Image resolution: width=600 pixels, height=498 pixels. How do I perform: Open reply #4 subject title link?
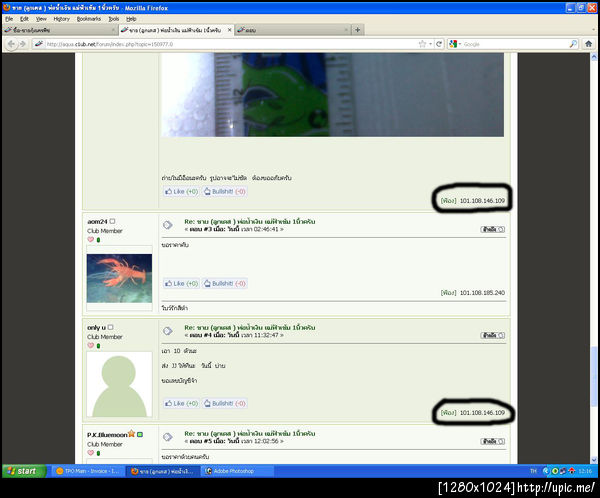coord(249,328)
